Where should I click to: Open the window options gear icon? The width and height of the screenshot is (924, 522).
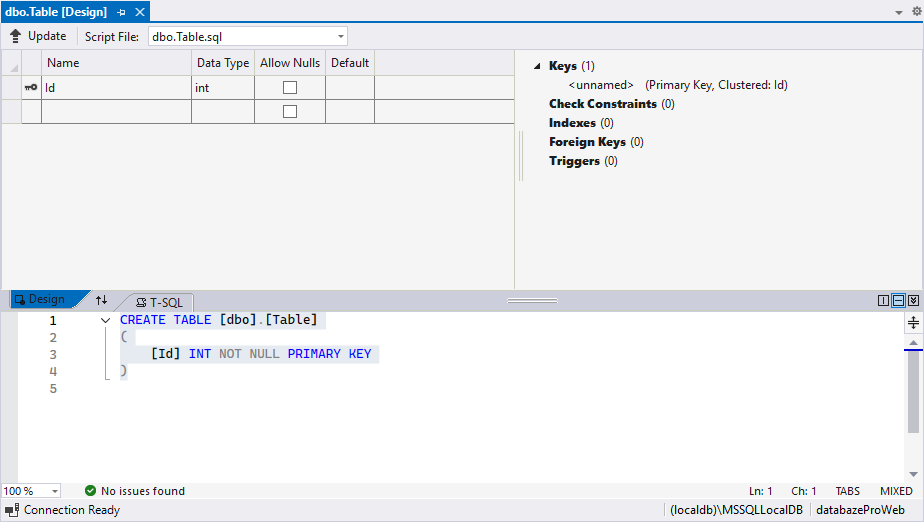pos(917,11)
